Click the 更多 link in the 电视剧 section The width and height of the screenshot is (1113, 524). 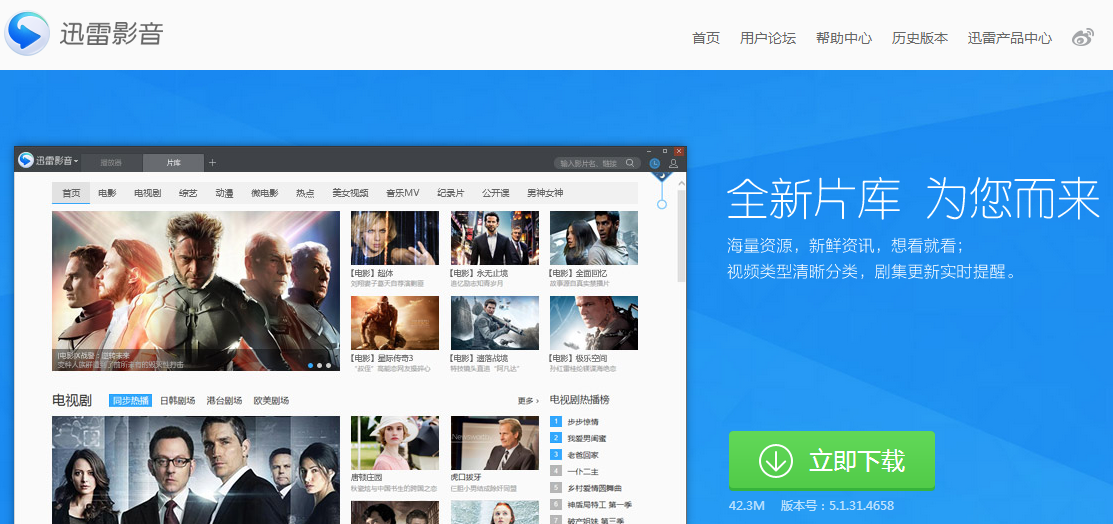coord(528,401)
